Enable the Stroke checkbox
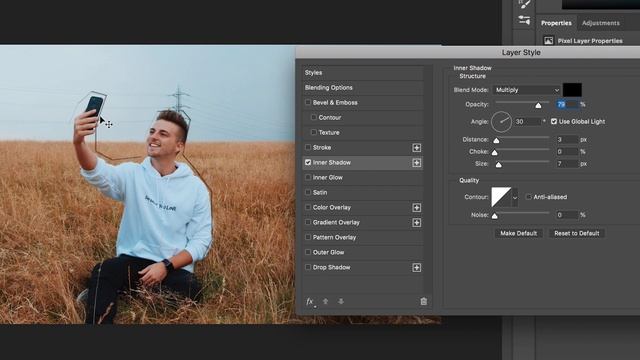Viewport: 640px width, 360px height. [x=308, y=147]
